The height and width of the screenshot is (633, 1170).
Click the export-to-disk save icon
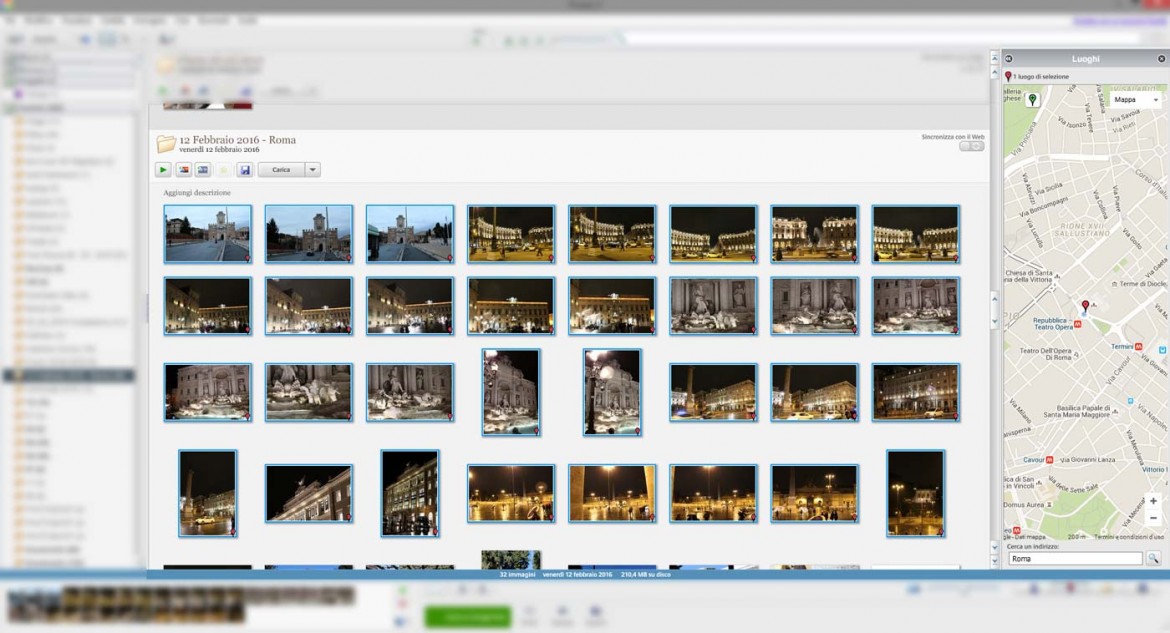point(246,170)
